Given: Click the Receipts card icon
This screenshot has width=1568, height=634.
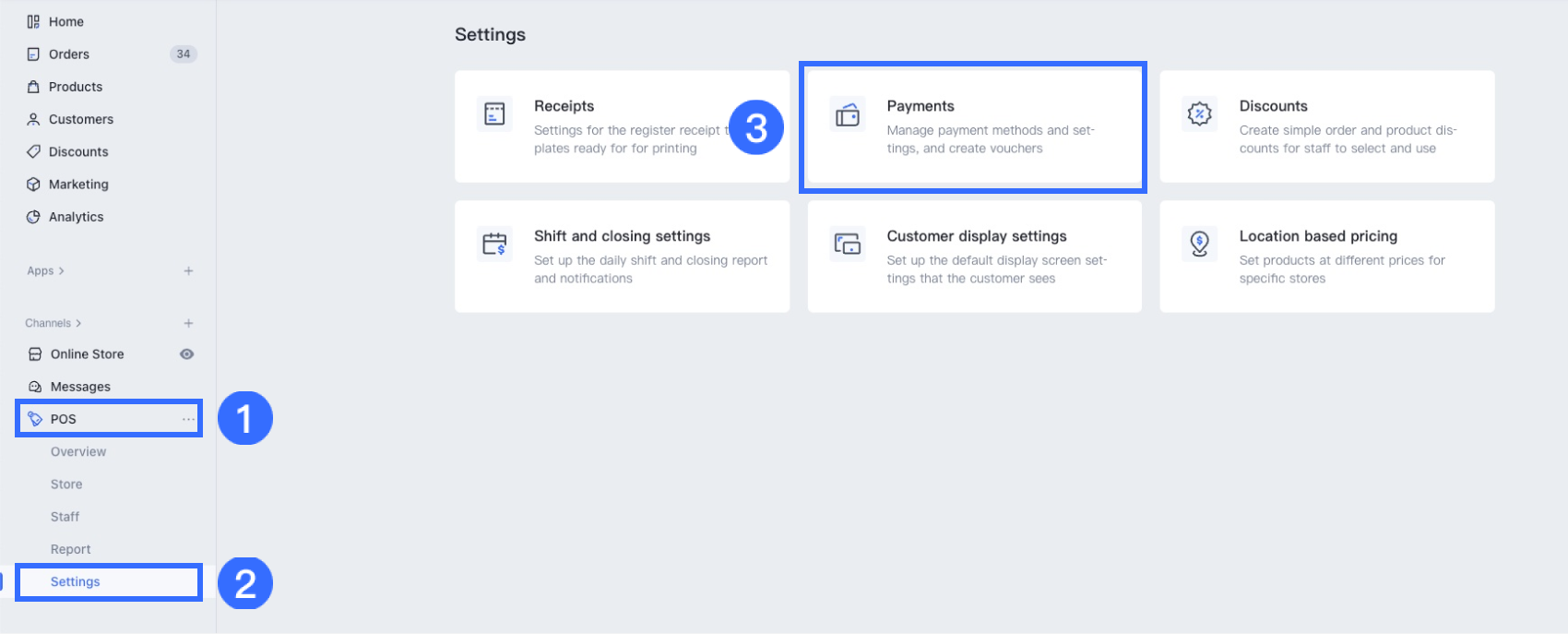Looking at the screenshot, I should [x=494, y=114].
